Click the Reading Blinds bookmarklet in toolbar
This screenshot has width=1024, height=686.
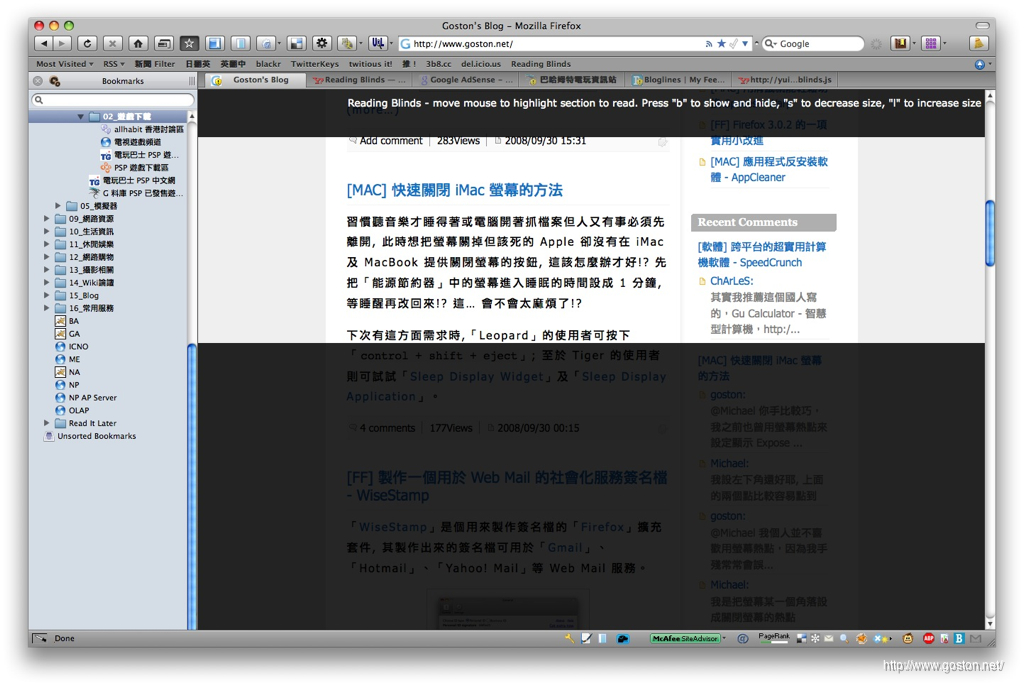pyautogui.click(x=541, y=64)
